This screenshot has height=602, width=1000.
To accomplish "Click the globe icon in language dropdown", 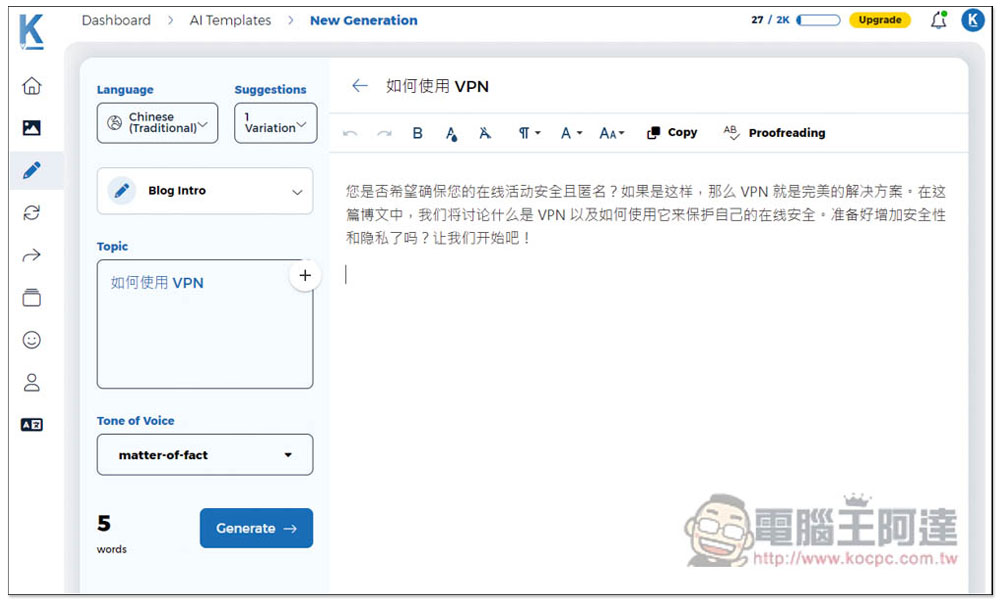I will point(114,122).
